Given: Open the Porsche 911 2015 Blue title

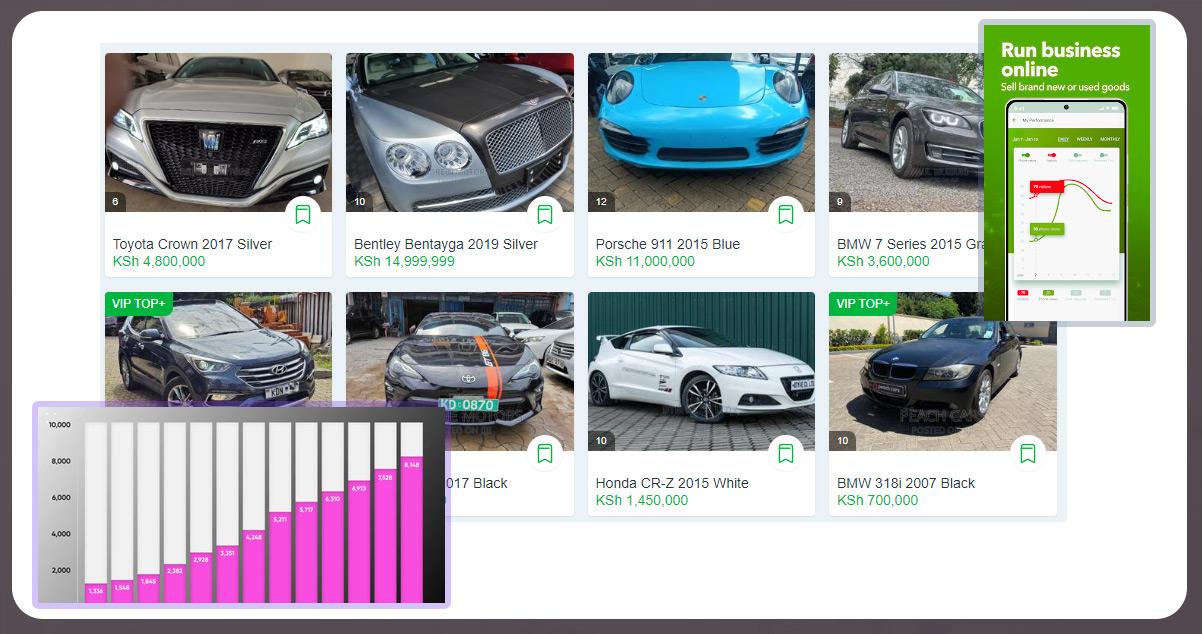Looking at the screenshot, I should (x=668, y=244).
